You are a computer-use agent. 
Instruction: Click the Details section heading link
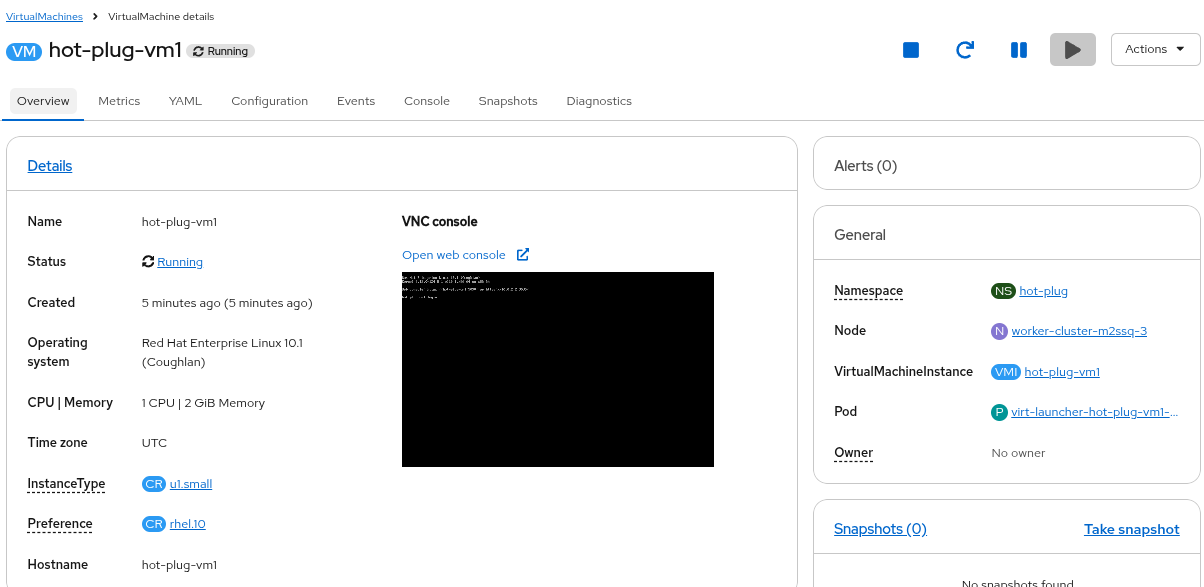coord(50,166)
